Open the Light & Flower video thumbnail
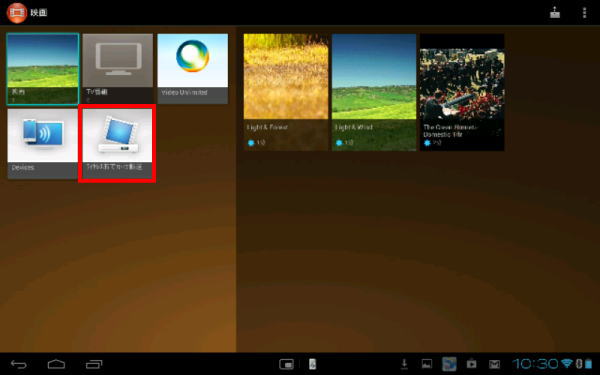This screenshot has width=600, height=375. pos(286,92)
